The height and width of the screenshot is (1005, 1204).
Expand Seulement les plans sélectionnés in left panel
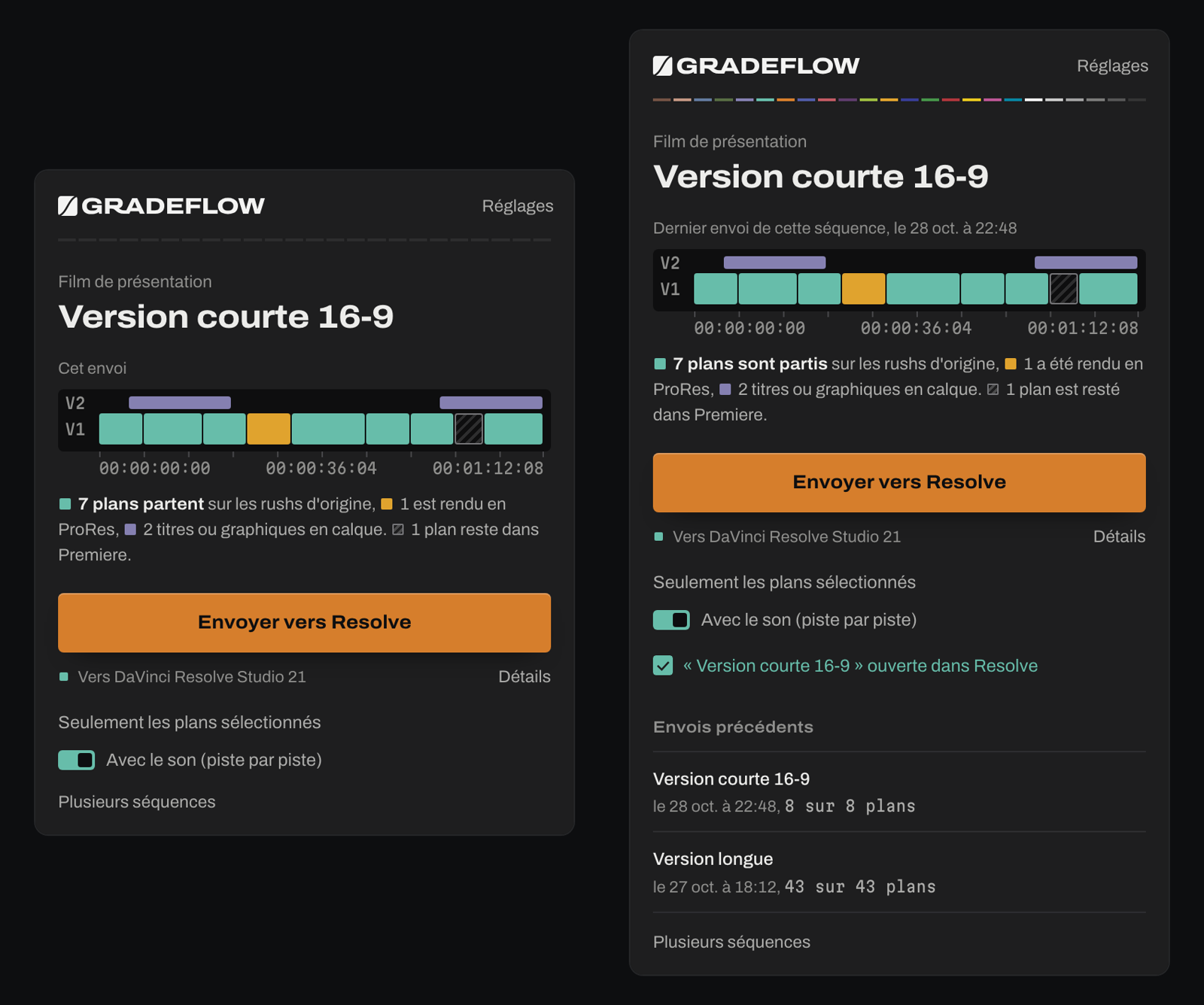190,723
